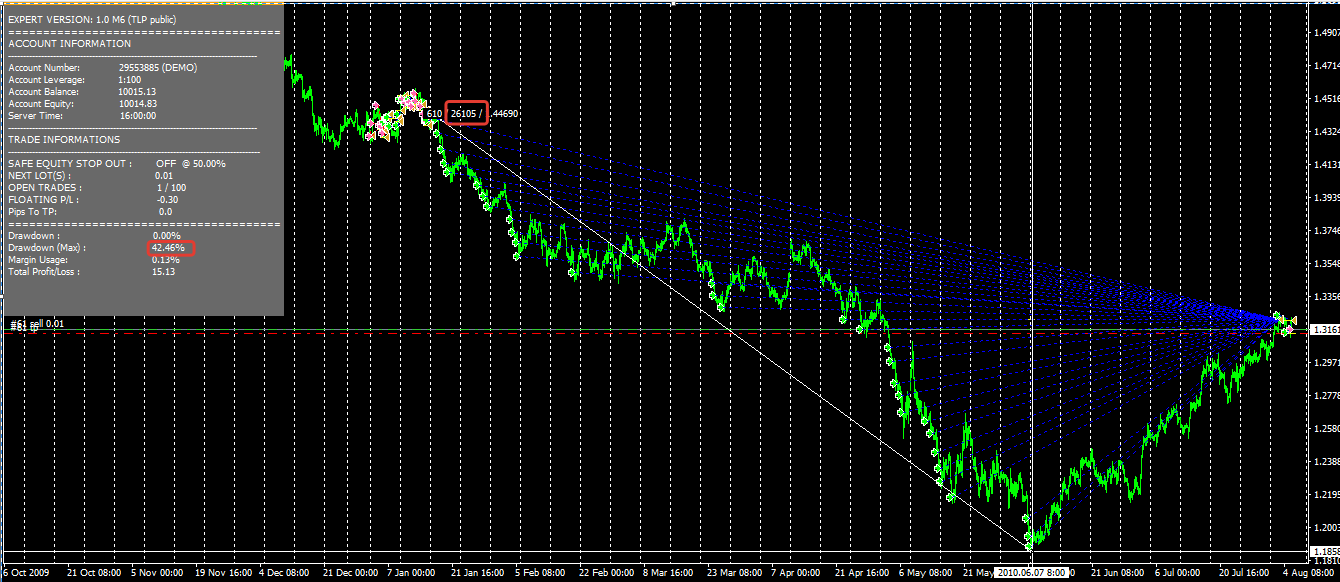Click the 1.2971 price axis label
This screenshot has width=1340, height=582.
coord(1325,363)
